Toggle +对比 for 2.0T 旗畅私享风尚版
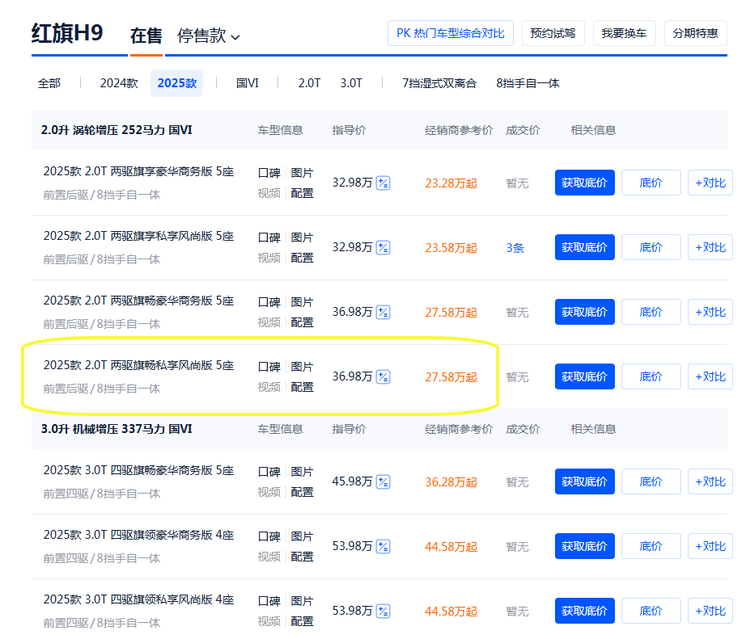The width and height of the screenshot is (750, 639). point(710,377)
